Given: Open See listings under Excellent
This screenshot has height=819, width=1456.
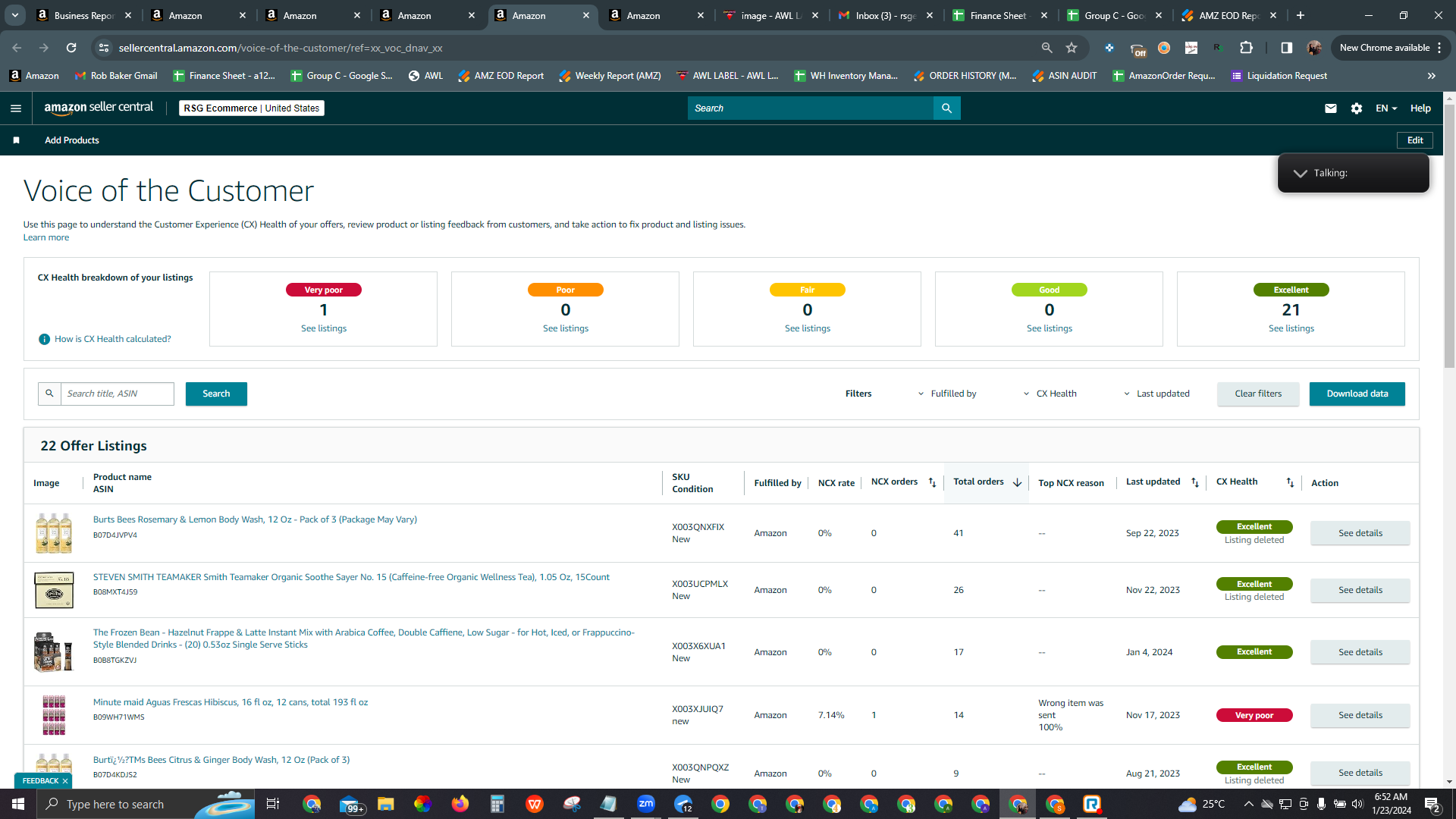Looking at the screenshot, I should coord(1291,328).
